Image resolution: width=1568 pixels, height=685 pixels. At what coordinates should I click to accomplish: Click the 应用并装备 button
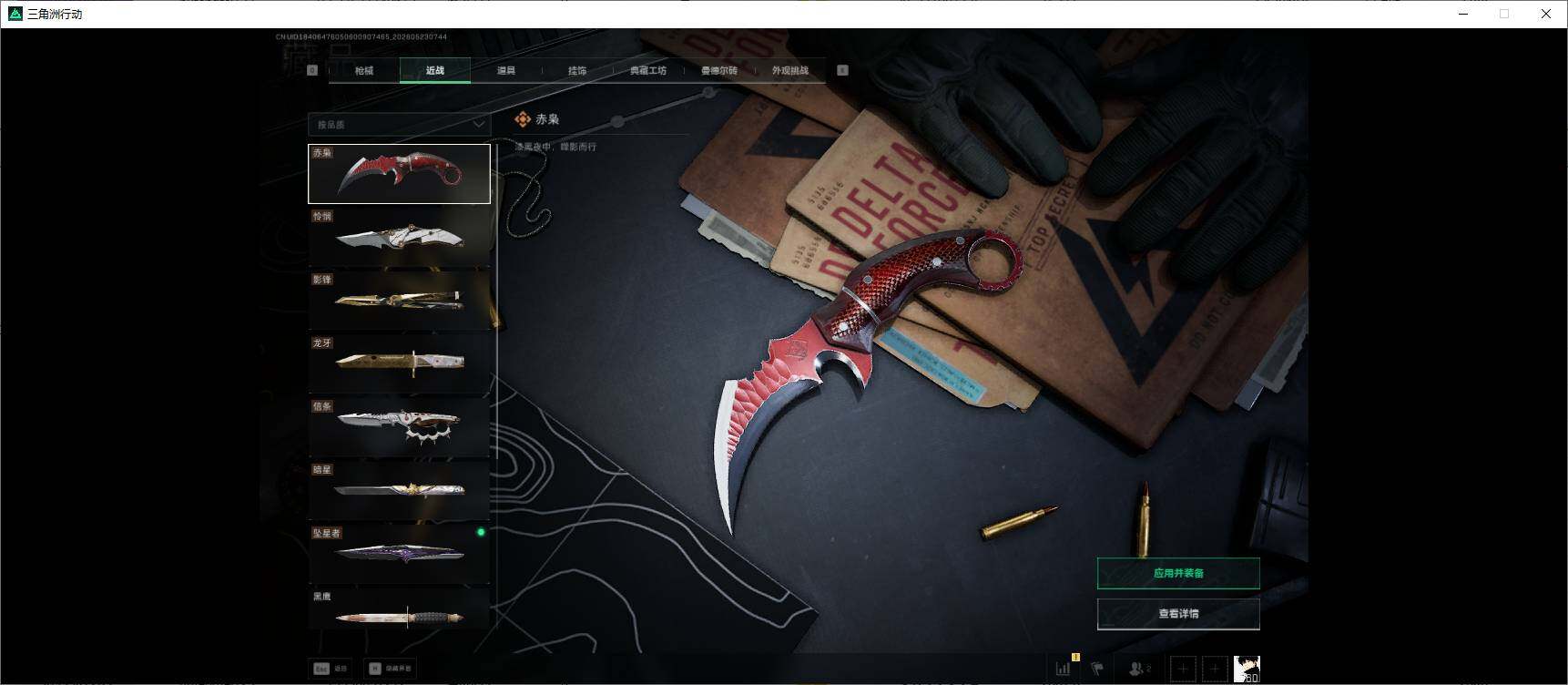[x=1178, y=573]
